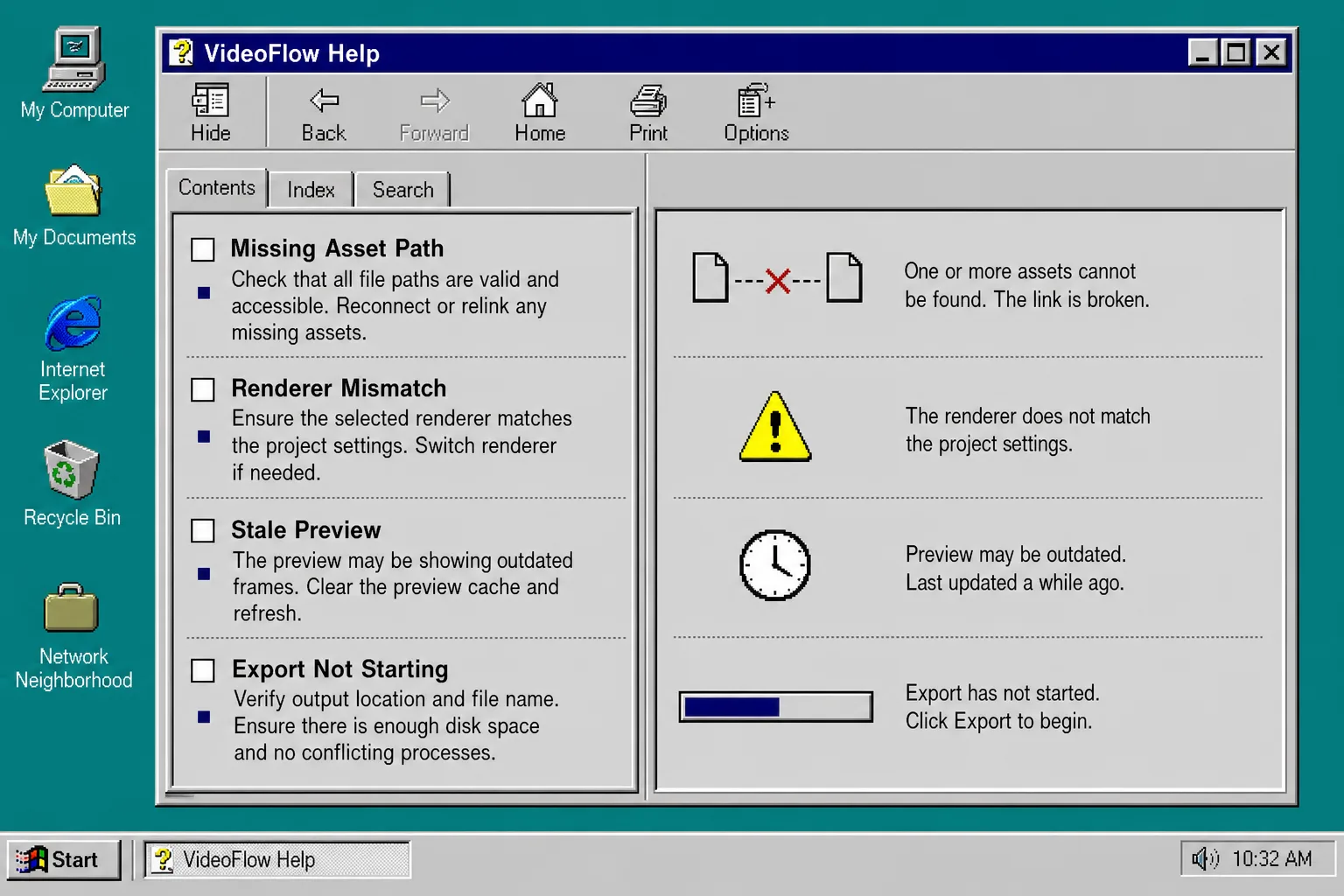
Task: Tick the Export Not Starting checkbox
Action: tap(203, 670)
